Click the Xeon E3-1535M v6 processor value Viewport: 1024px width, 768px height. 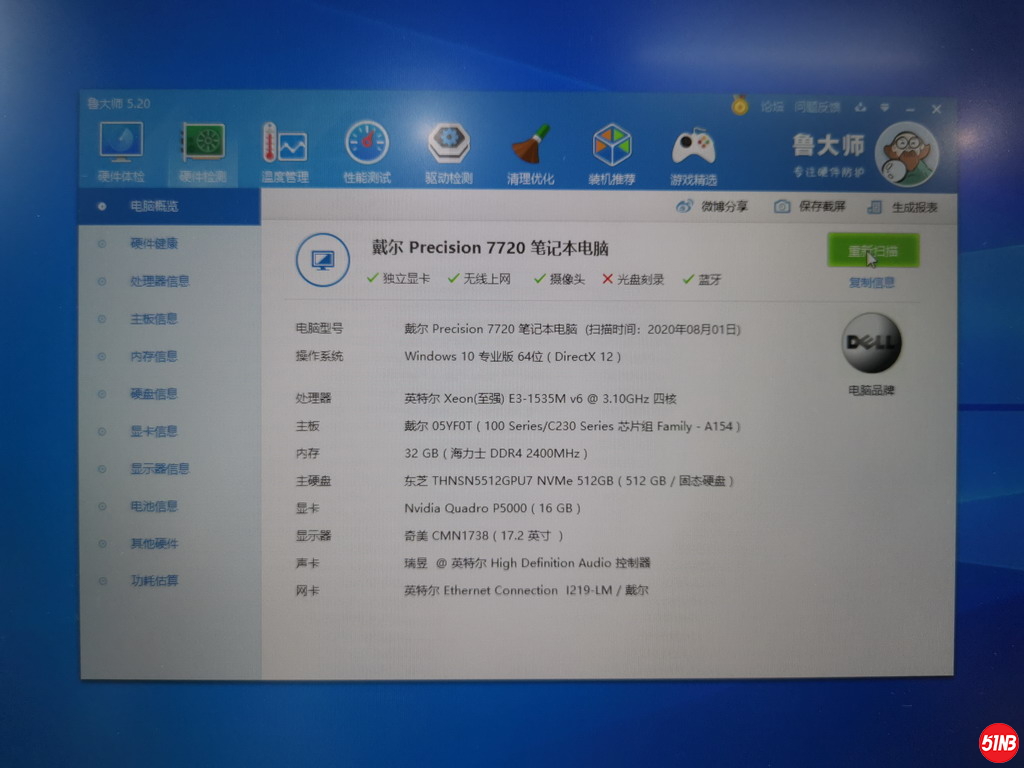(x=540, y=398)
